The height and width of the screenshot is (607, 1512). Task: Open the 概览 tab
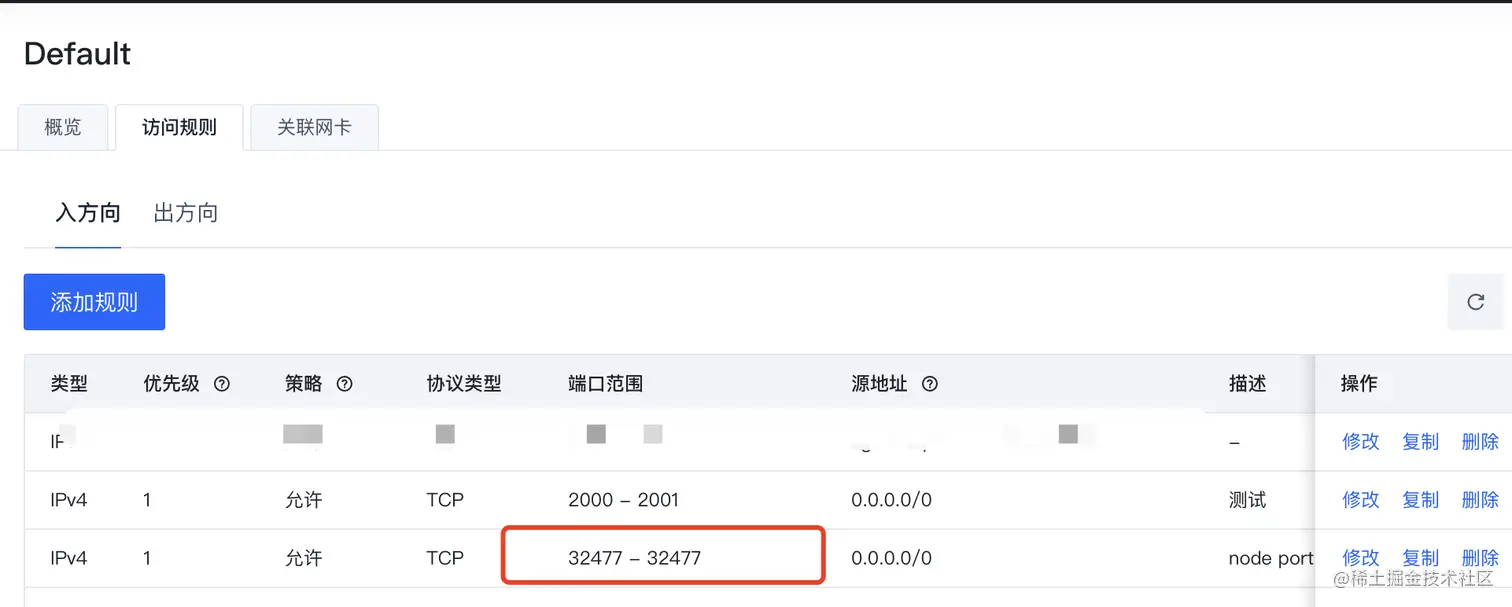coord(63,127)
